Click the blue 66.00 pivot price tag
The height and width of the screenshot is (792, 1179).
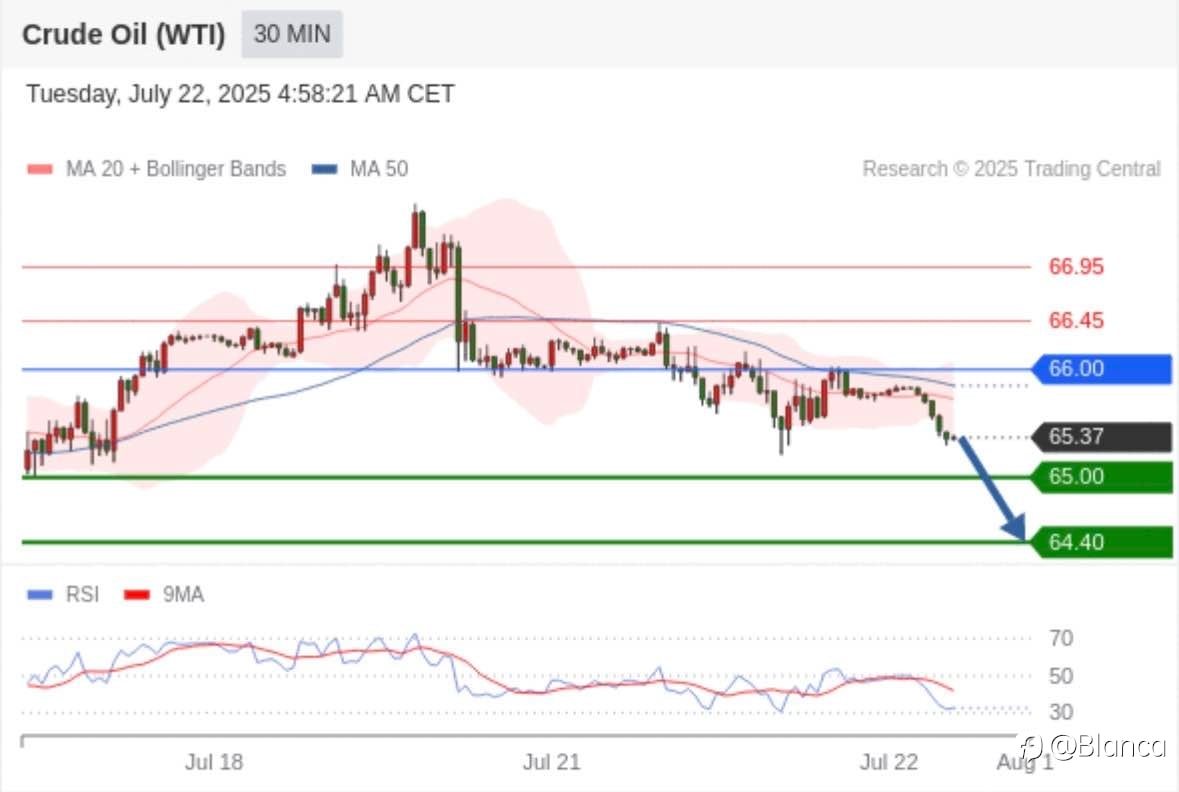click(x=1102, y=369)
